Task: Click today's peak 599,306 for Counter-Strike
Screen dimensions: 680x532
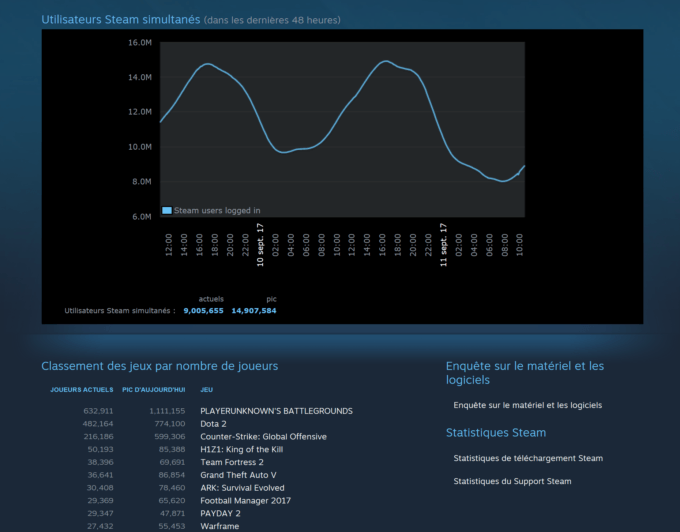Action: [170, 437]
